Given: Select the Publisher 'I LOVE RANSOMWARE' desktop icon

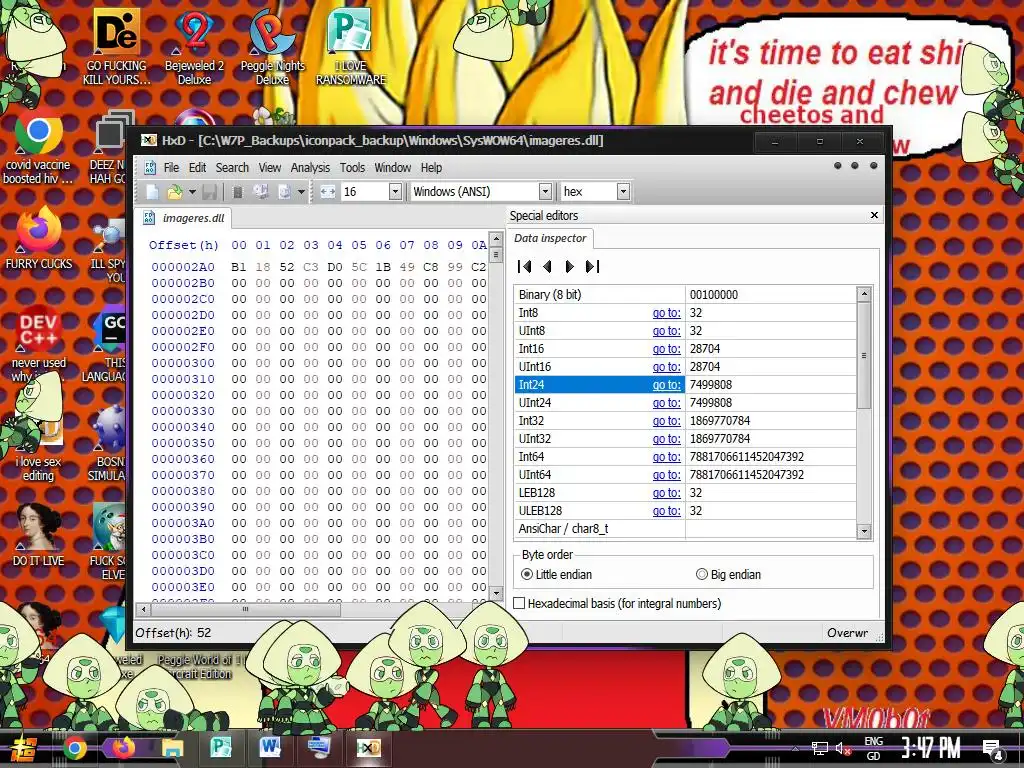Looking at the screenshot, I should [351, 46].
